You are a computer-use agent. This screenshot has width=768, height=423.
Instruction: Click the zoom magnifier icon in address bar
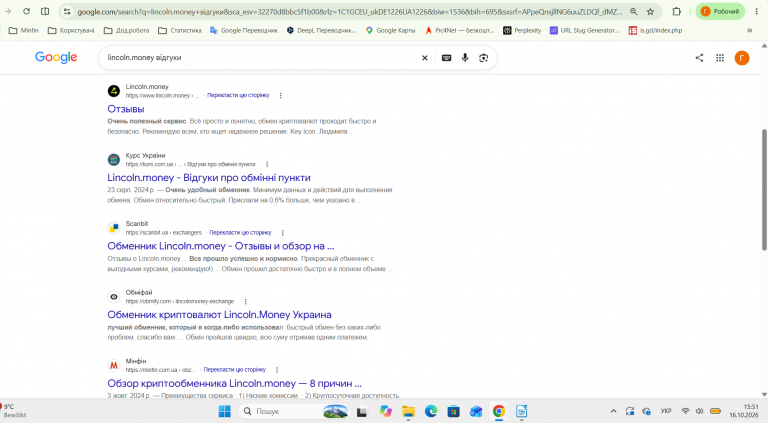pyautogui.click(x=633, y=11)
